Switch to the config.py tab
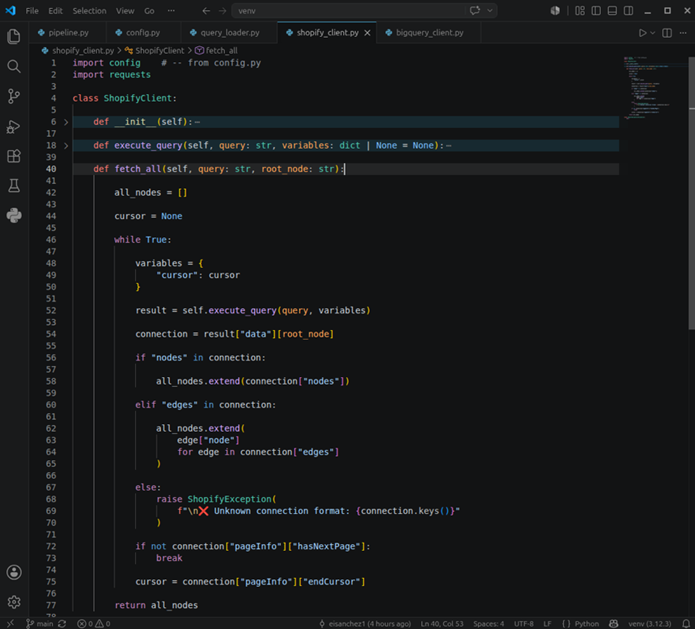The image size is (695, 629). click(x=143, y=33)
